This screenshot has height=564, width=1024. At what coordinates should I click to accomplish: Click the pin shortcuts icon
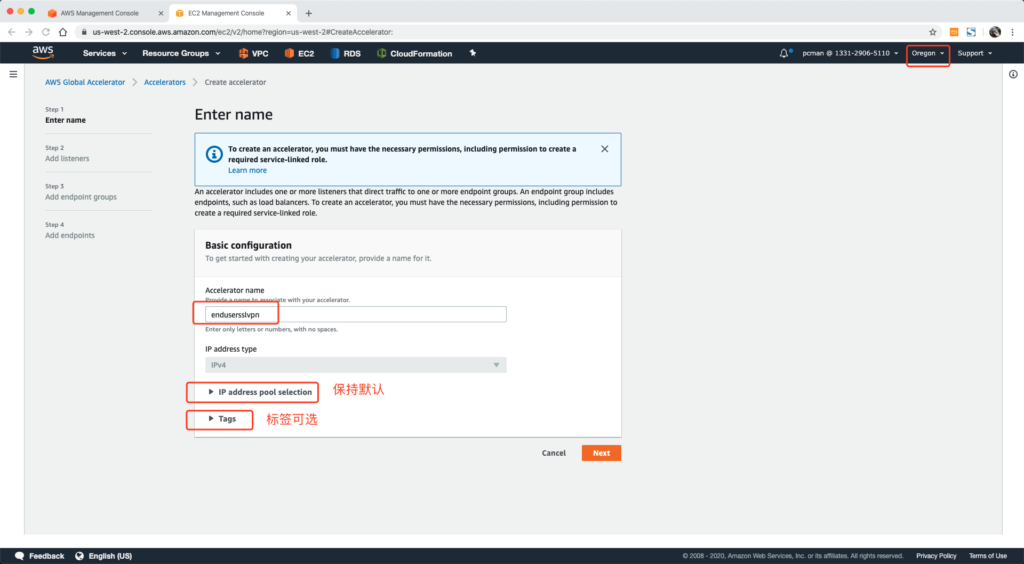(x=472, y=53)
